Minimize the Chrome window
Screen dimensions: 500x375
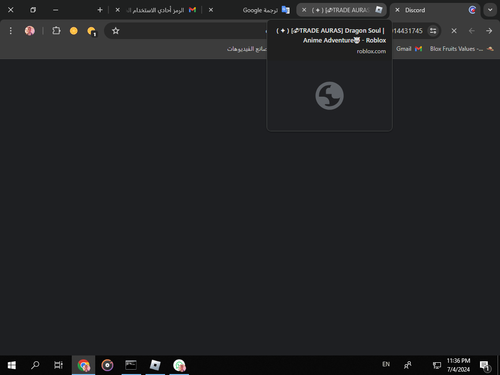click(x=55, y=10)
